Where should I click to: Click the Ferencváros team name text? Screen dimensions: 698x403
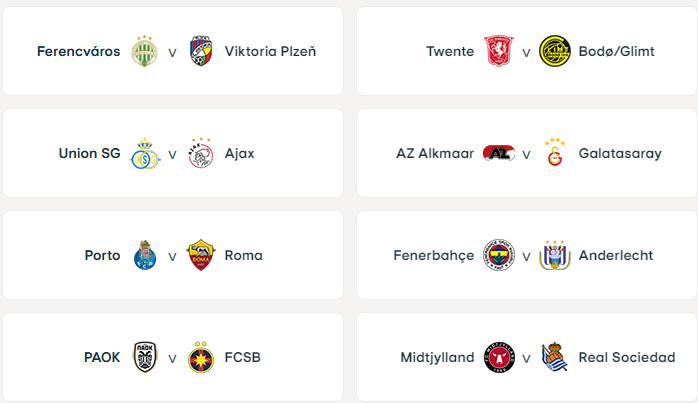click(78, 52)
